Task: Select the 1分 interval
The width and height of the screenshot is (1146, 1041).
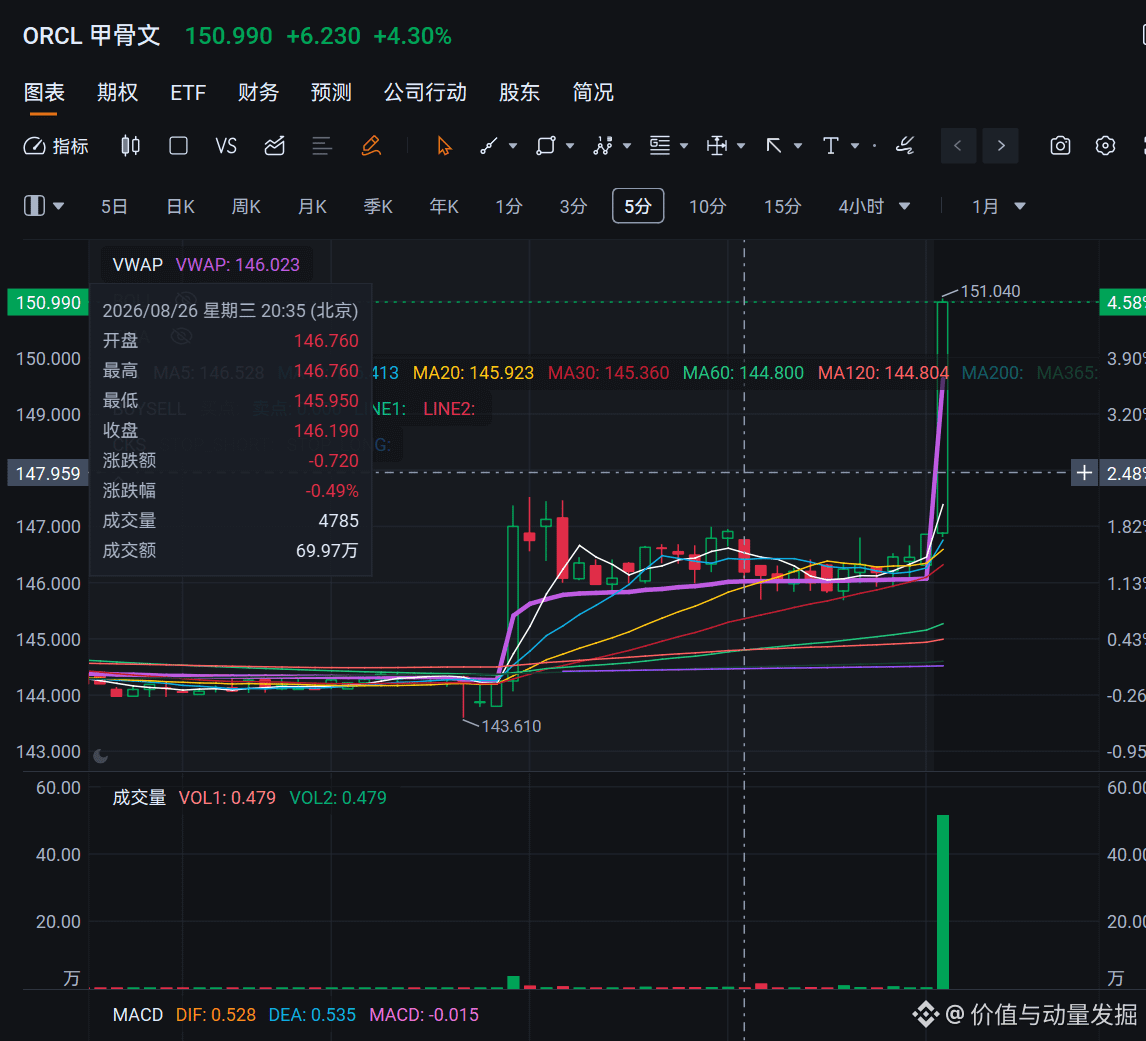Action: pos(509,207)
